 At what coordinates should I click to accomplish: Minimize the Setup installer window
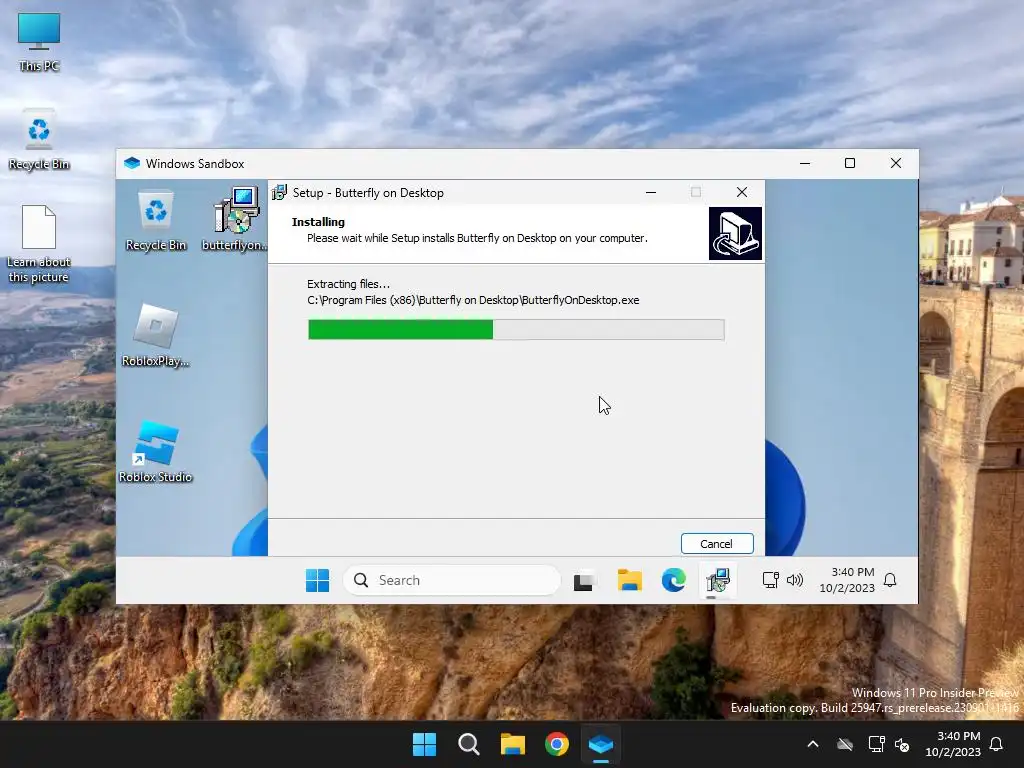coord(650,192)
